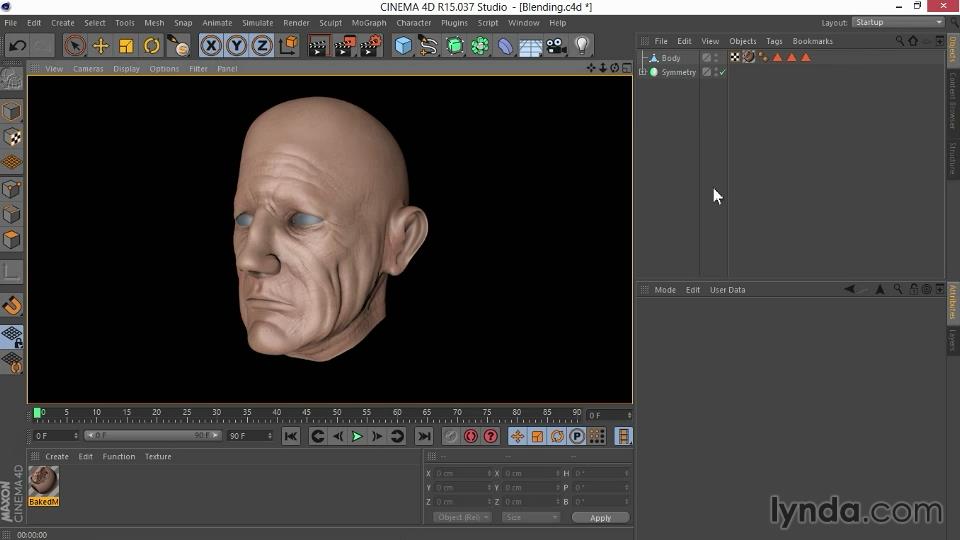Screen dimensions: 960x540
Task: Click the Camera object icon
Action: [x=557, y=46]
